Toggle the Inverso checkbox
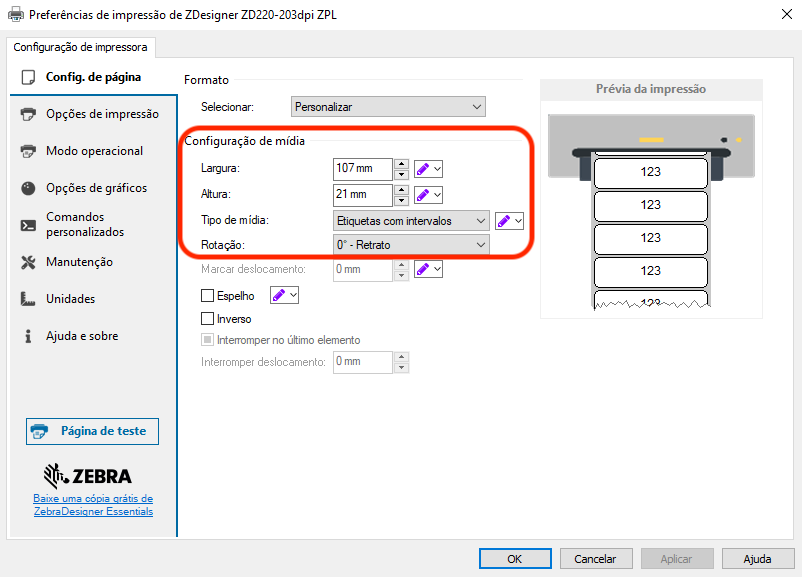The image size is (802, 577). point(208,319)
